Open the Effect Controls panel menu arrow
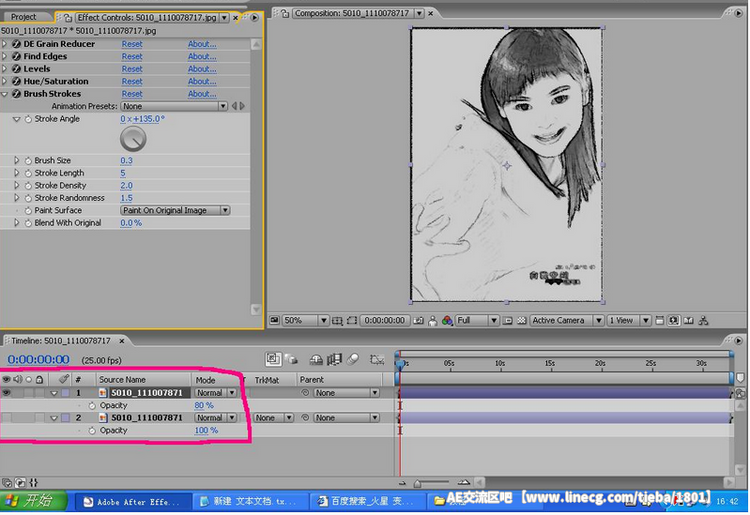This screenshot has height=515, width=750. click(x=254, y=18)
